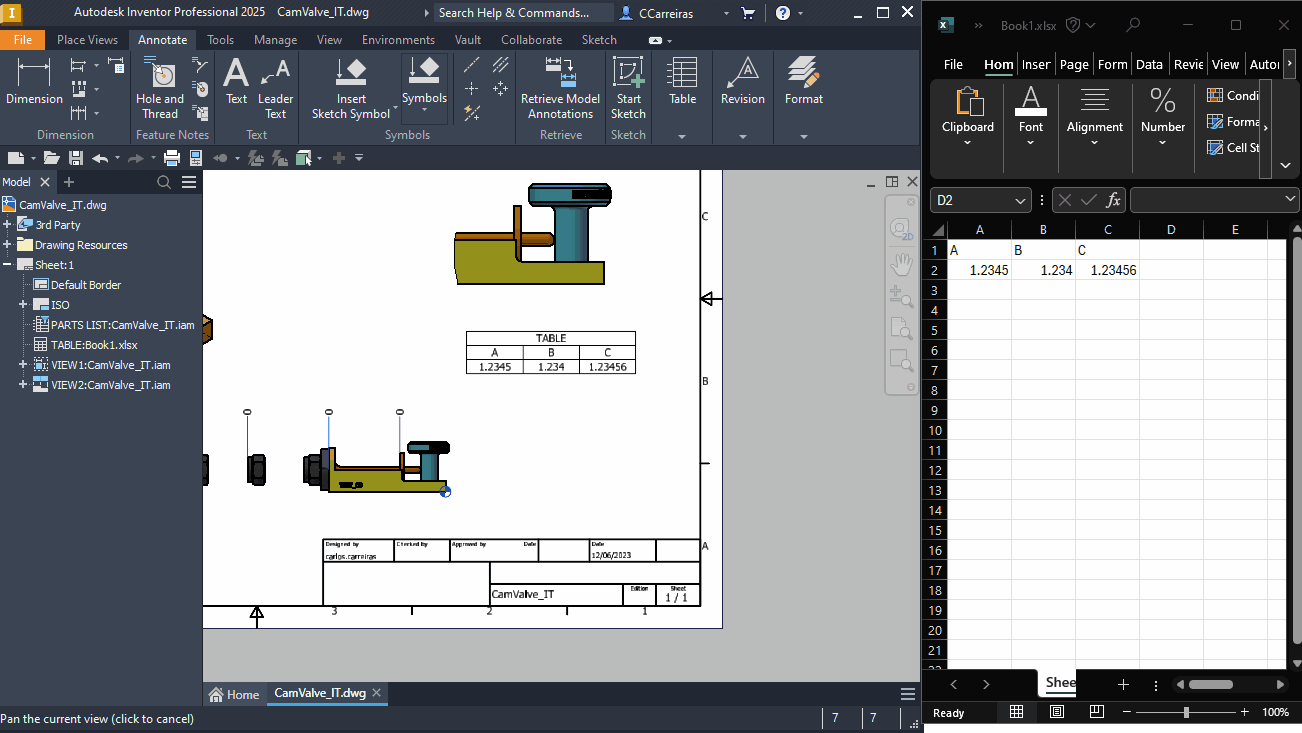Select the Leader Text tool
The height and width of the screenshot is (733, 1302).
[x=275, y=88]
